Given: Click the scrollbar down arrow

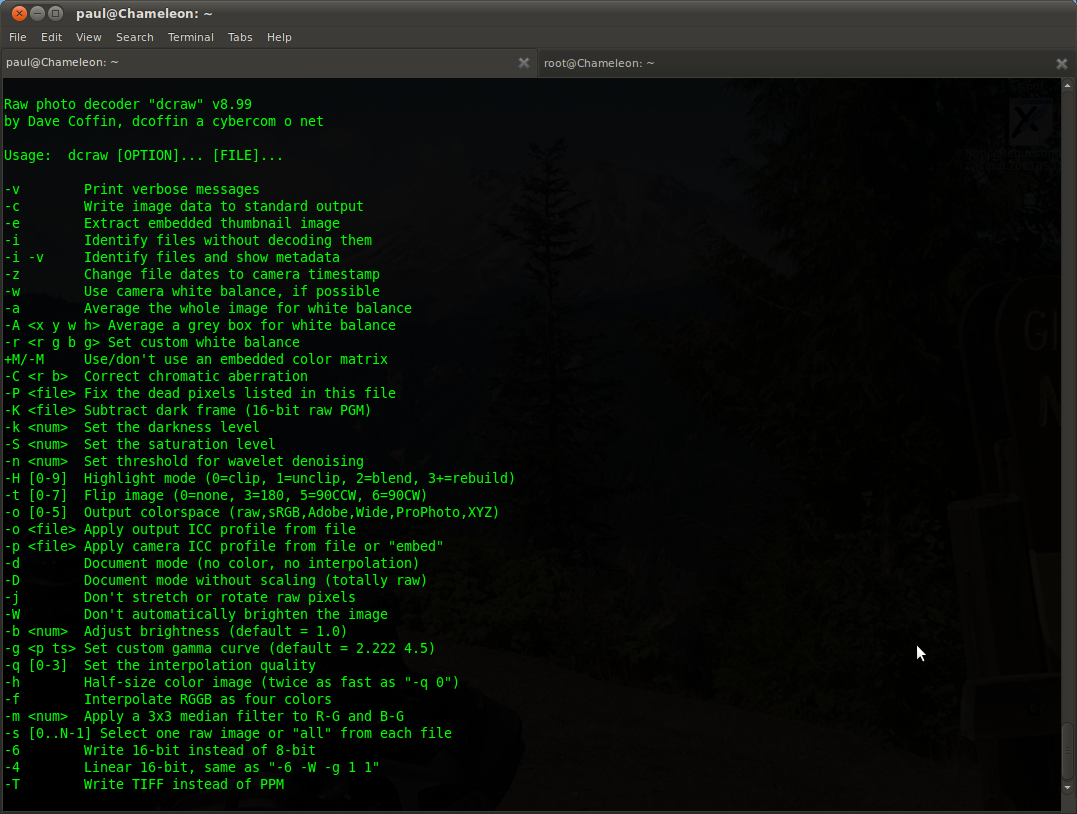Looking at the screenshot, I should click(1067, 788).
